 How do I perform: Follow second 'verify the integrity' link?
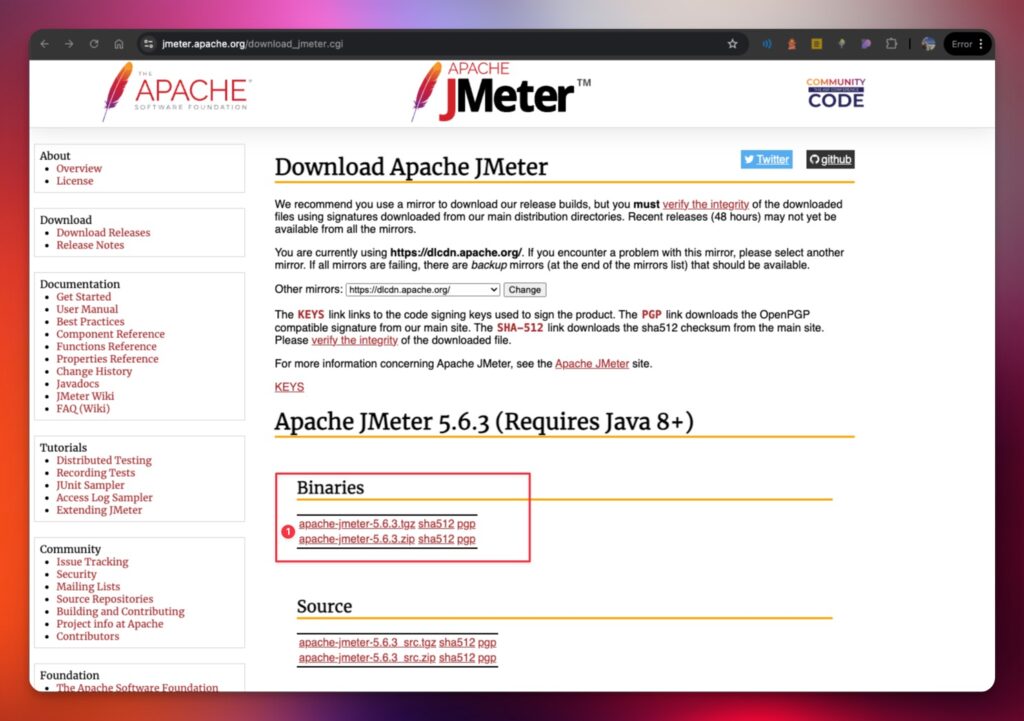[355, 340]
